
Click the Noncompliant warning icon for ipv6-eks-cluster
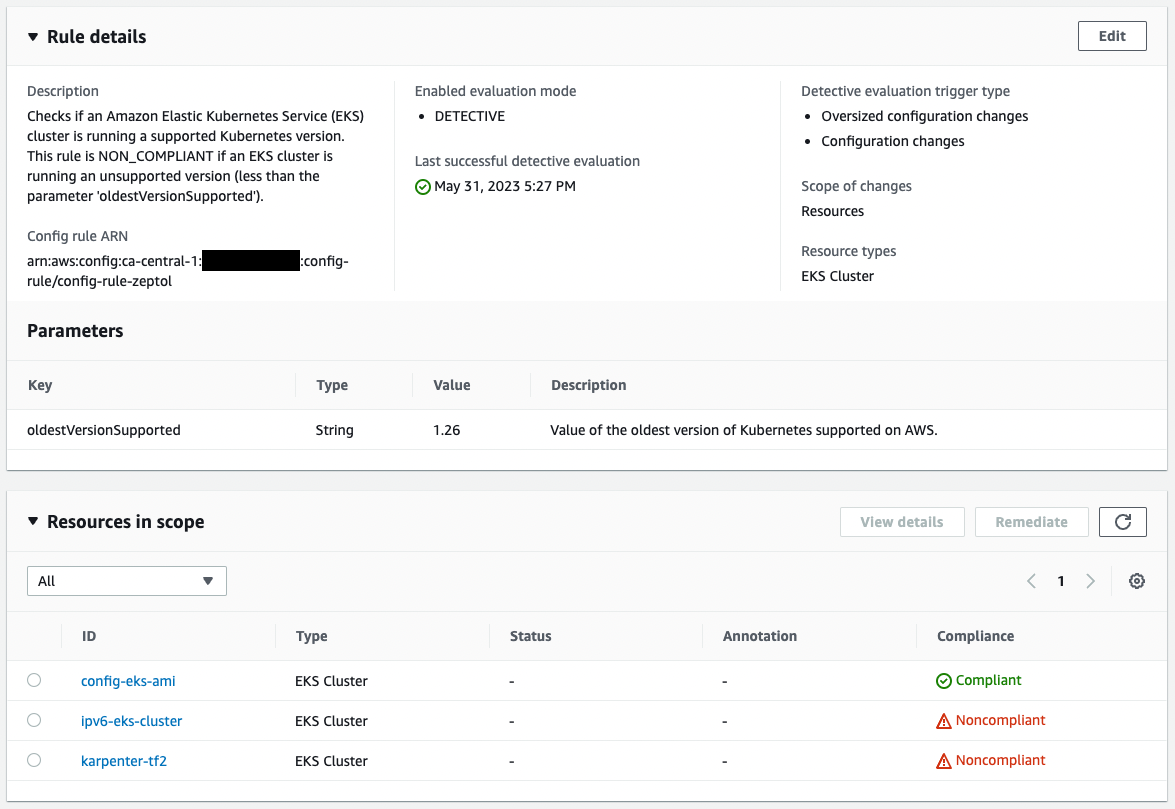coord(942,720)
